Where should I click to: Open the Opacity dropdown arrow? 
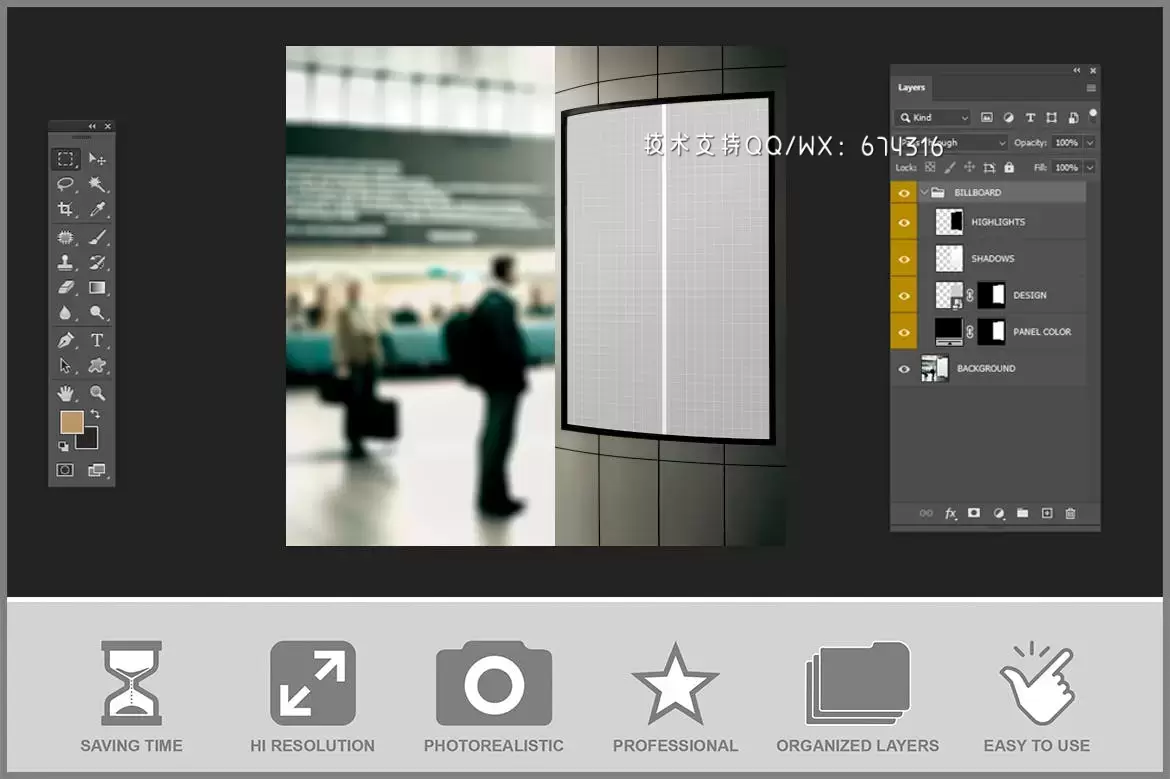point(1089,143)
